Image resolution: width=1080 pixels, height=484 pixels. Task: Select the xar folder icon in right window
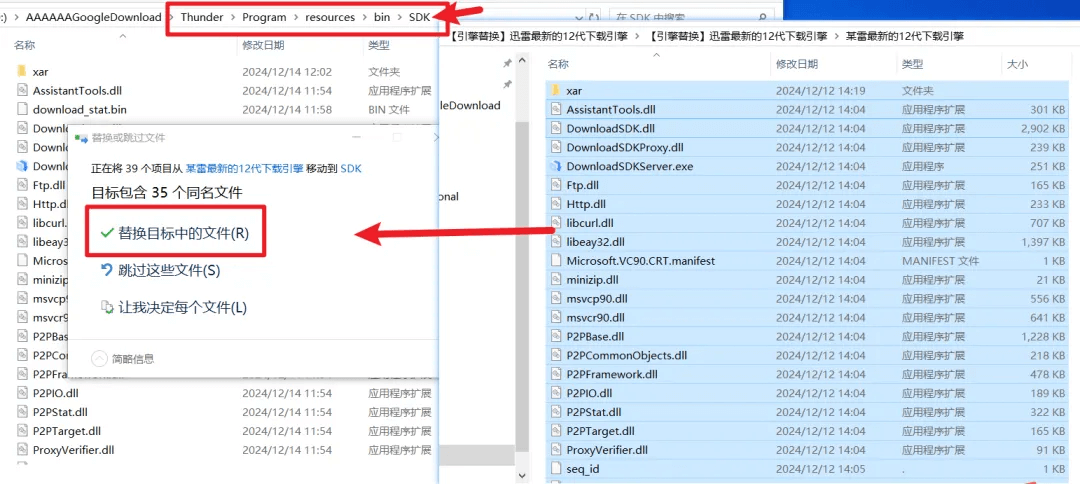tap(557, 91)
